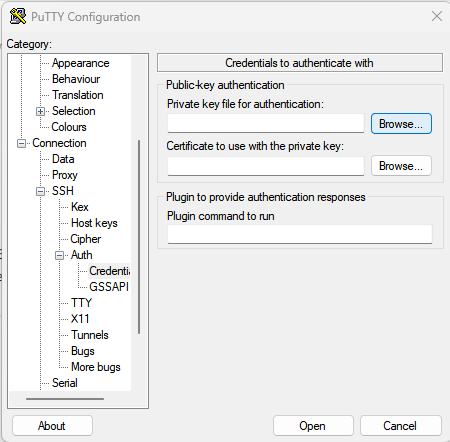Screen dimensions: 450x442
Task: Browse for a private key file
Action: (x=401, y=124)
